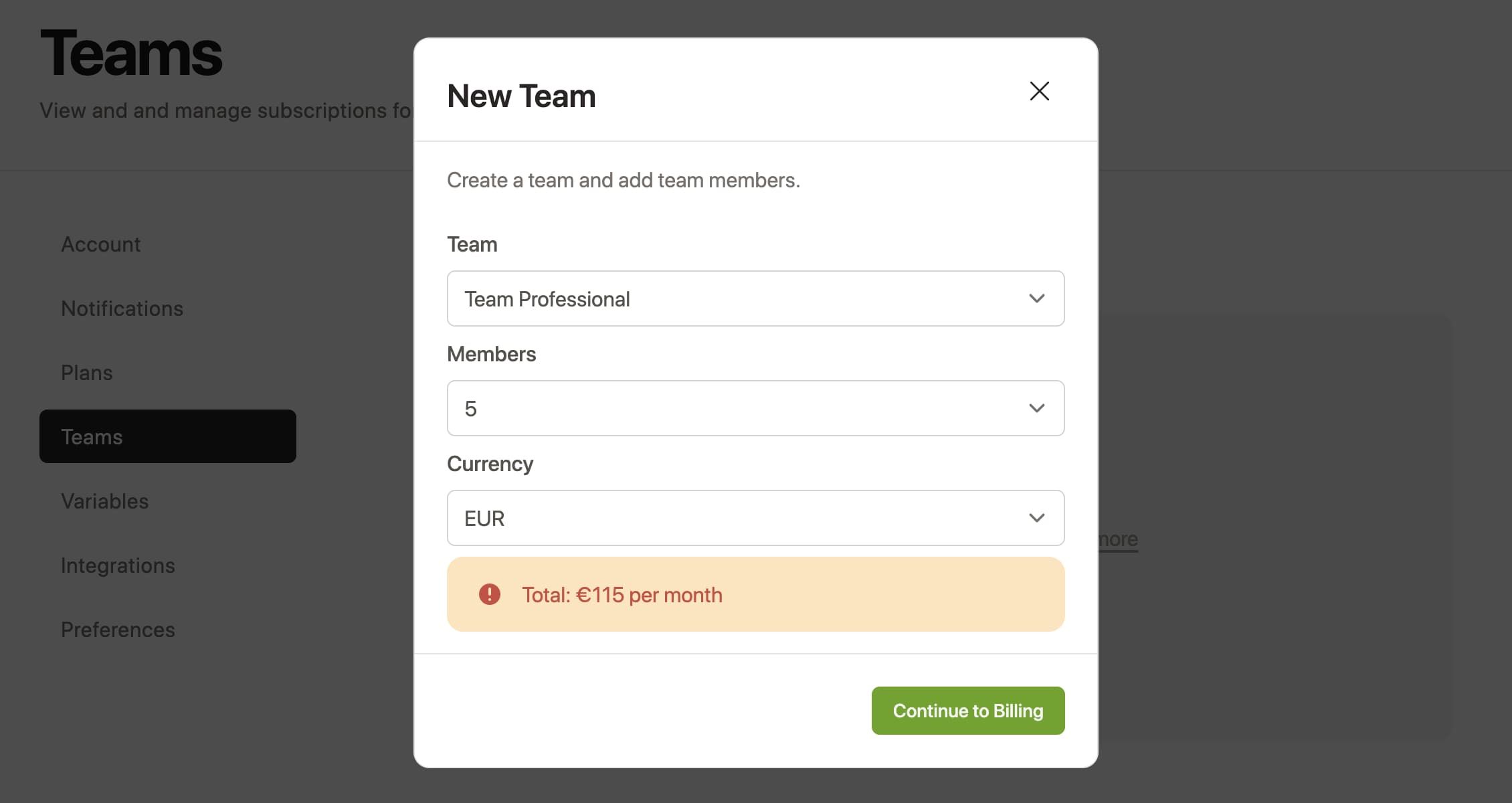Click the chevron arrow in Members dropdown
This screenshot has width=1512, height=803.
(1036, 408)
